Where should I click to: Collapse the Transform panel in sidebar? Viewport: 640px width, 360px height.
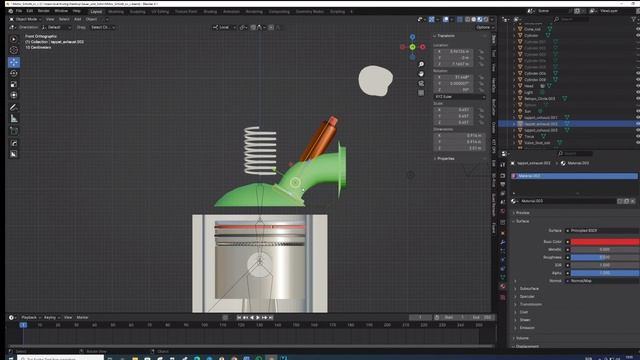click(x=445, y=36)
